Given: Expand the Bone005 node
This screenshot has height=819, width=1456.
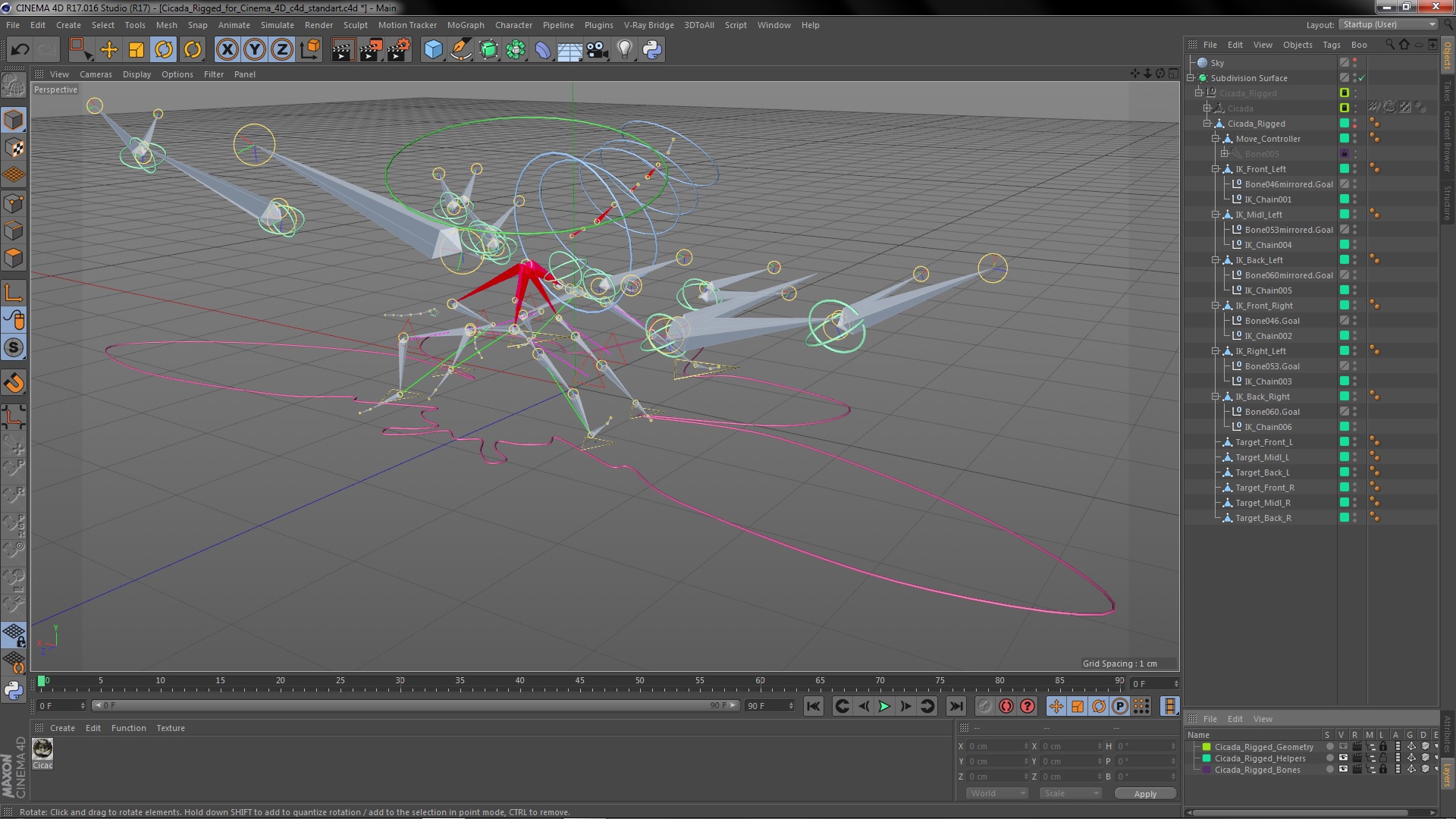Looking at the screenshot, I should coord(1224,154).
